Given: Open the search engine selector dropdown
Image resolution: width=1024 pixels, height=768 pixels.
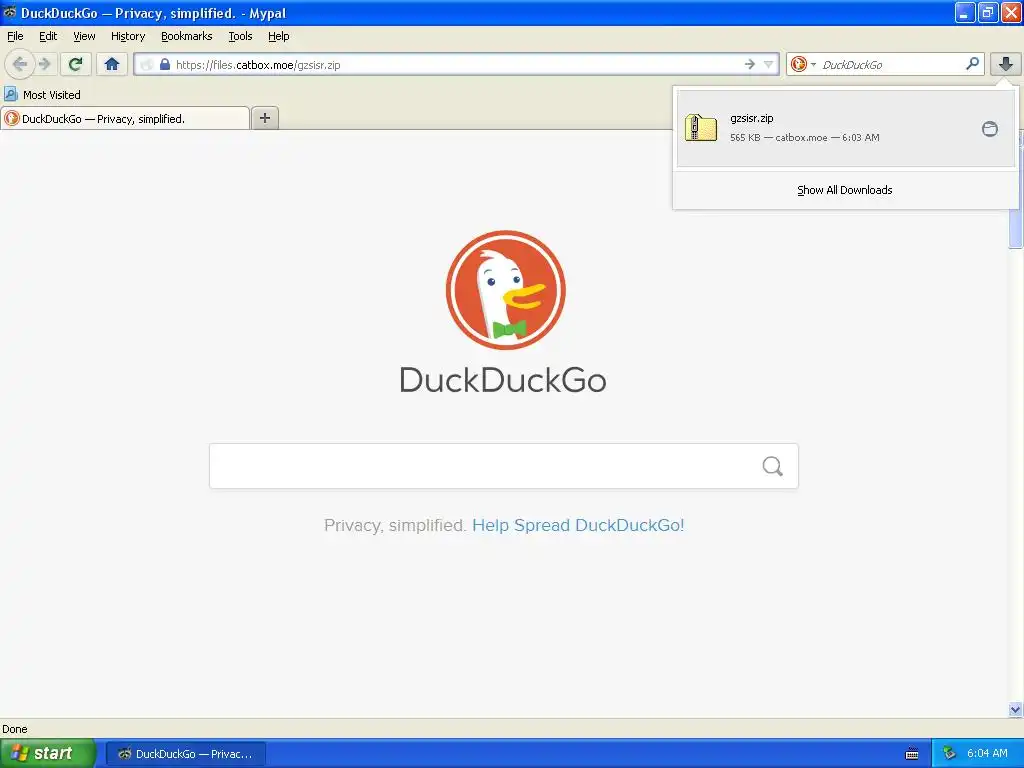Looking at the screenshot, I should point(803,64).
